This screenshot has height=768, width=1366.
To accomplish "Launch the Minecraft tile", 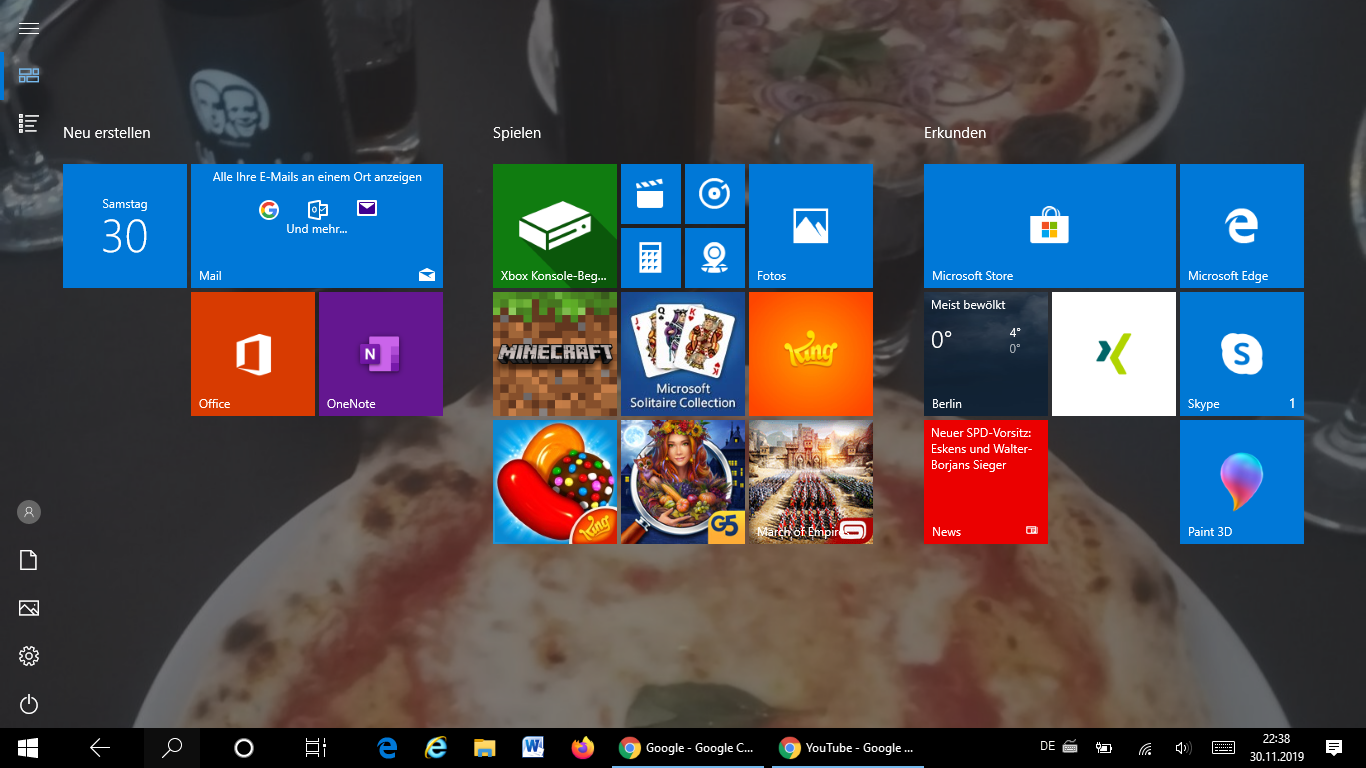I will (x=554, y=354).
